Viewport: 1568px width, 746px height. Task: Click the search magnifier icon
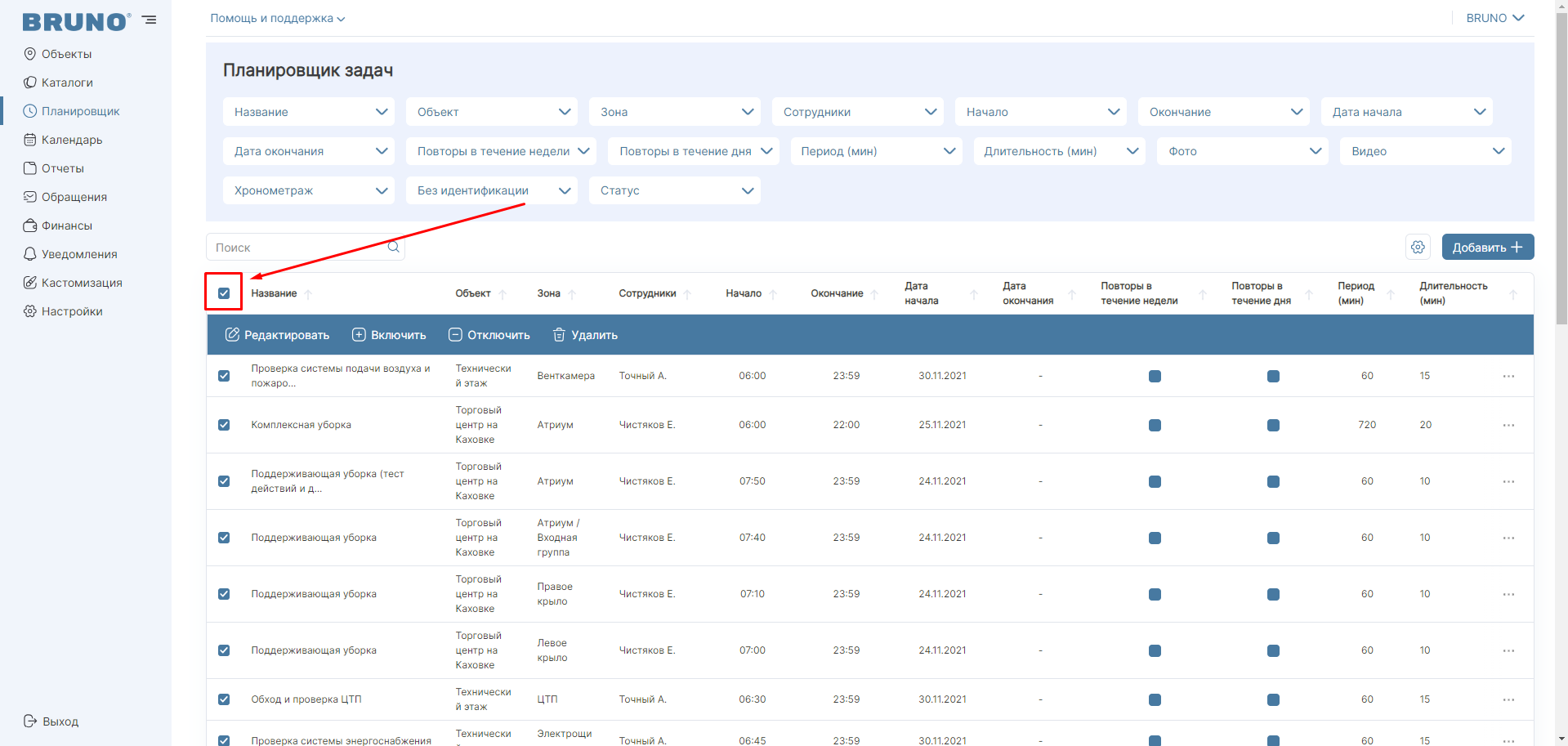click(393, 247)
